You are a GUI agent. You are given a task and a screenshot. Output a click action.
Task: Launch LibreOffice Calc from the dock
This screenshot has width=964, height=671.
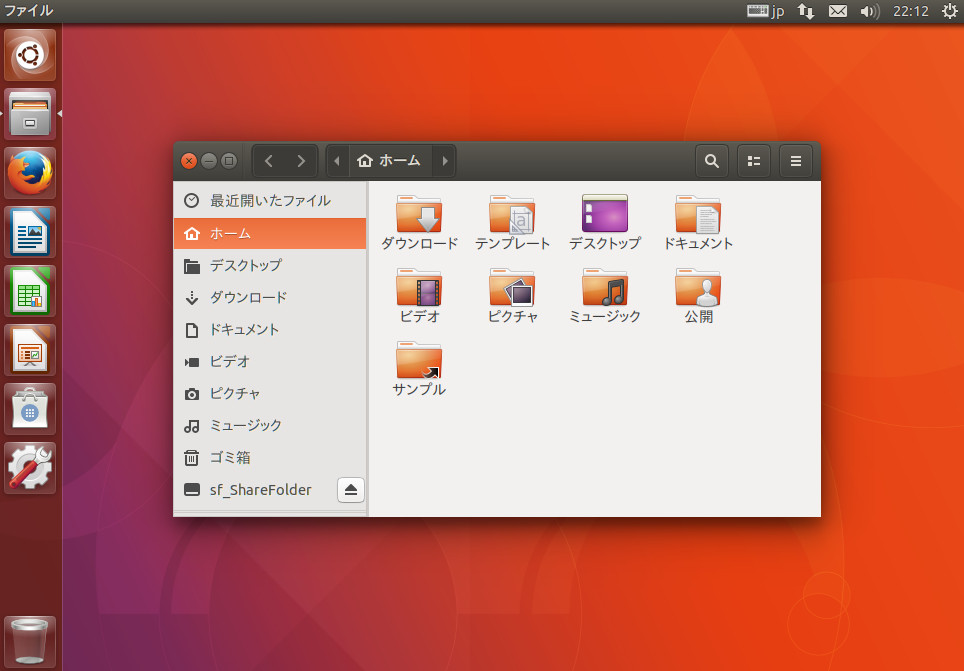coord(29,290)
